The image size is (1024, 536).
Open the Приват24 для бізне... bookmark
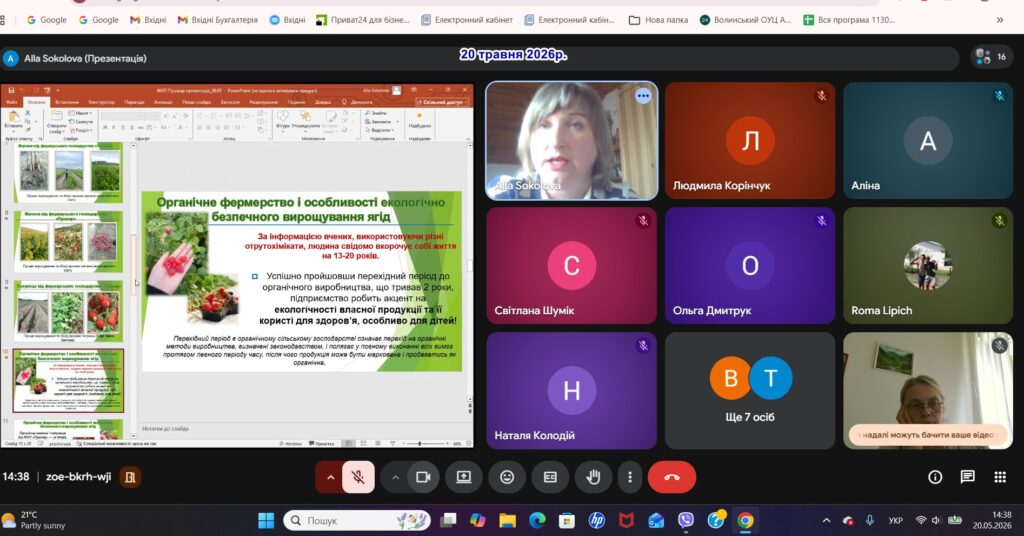(x=362, y=20)
